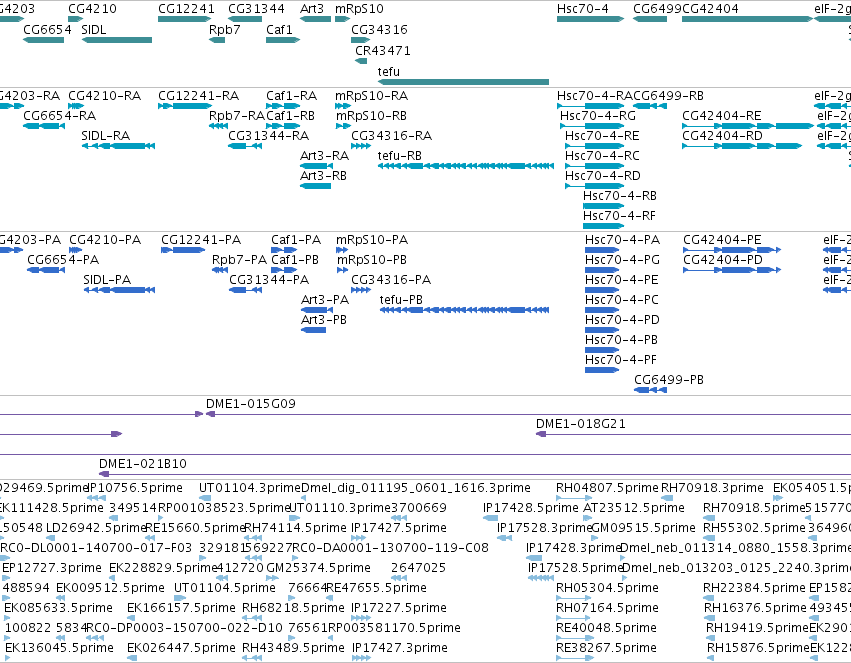This screenshot has height=663, width=851.
Task: Click RE38267.5prime EST feature
Action: pyautogui.click(x=574, y=658)
